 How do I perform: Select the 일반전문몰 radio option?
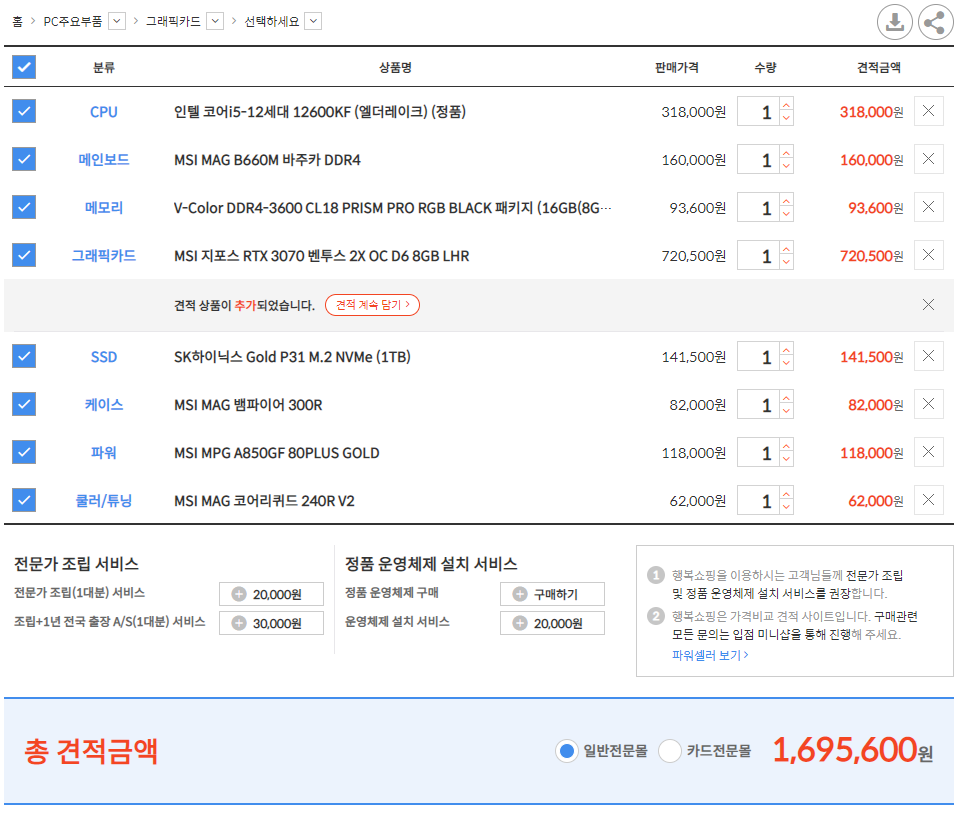coord(567,751)
